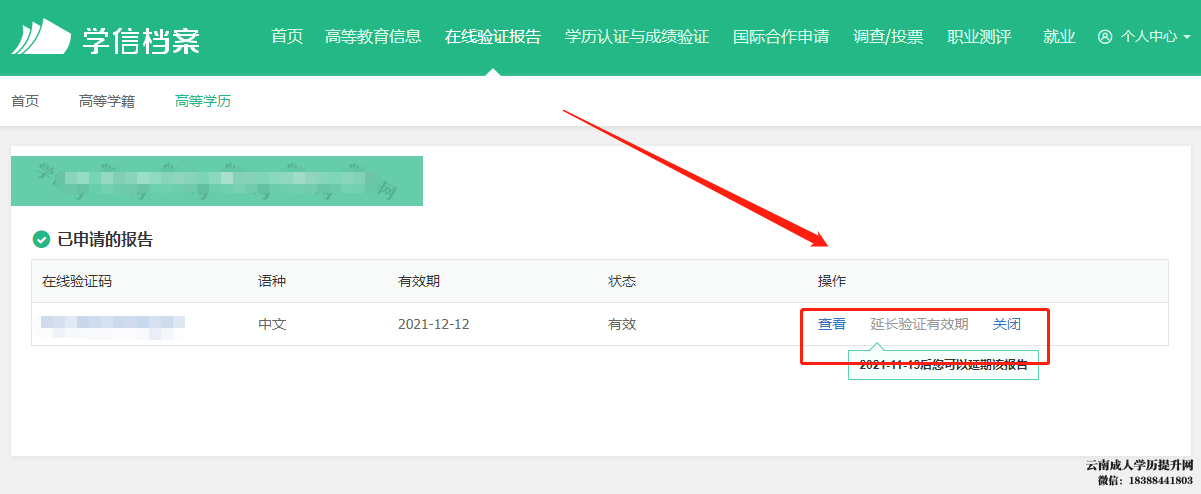Select 在线验证报告 in the top menu
Viewport: 1201px width, 494px height.
coord(493,37)
